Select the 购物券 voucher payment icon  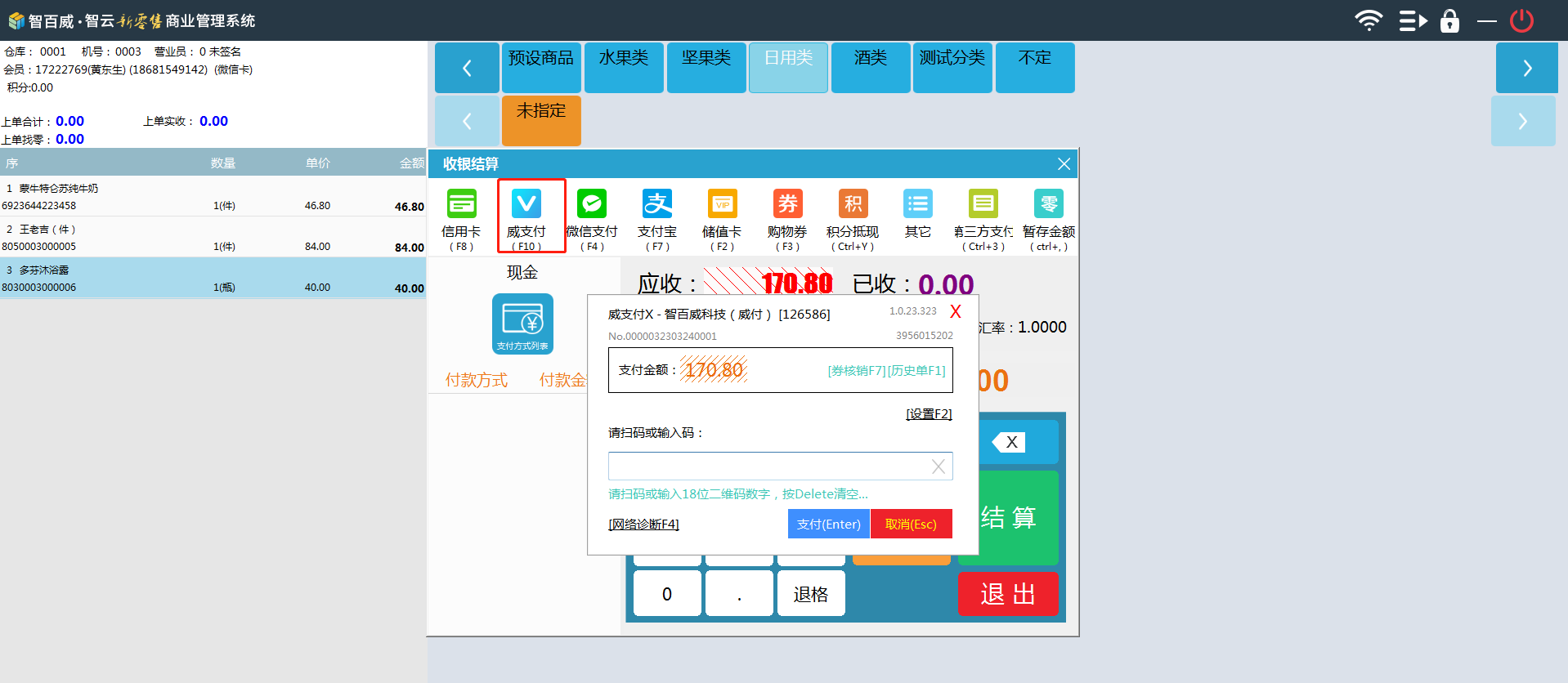click(x=787, y=204)
